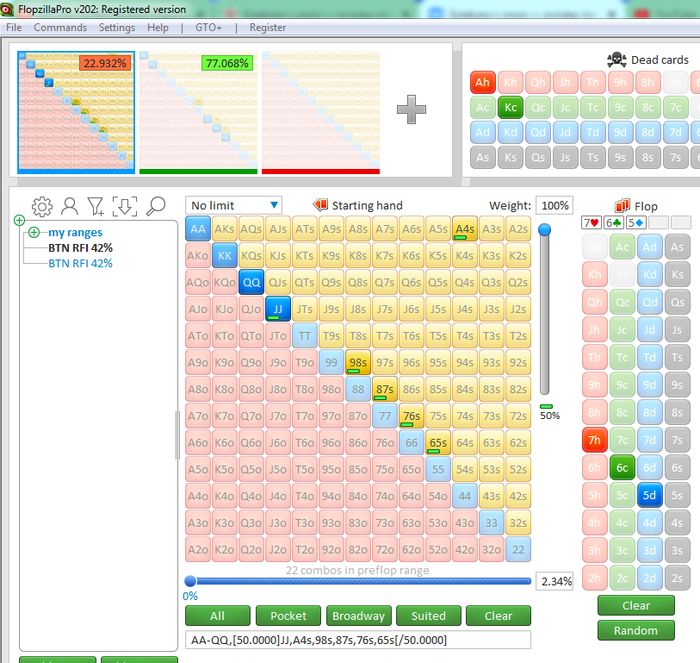The width and height of the screenshot is (700, 663).
Task: Toggle 98s in starting hand matrix
Action: point(358,363)
